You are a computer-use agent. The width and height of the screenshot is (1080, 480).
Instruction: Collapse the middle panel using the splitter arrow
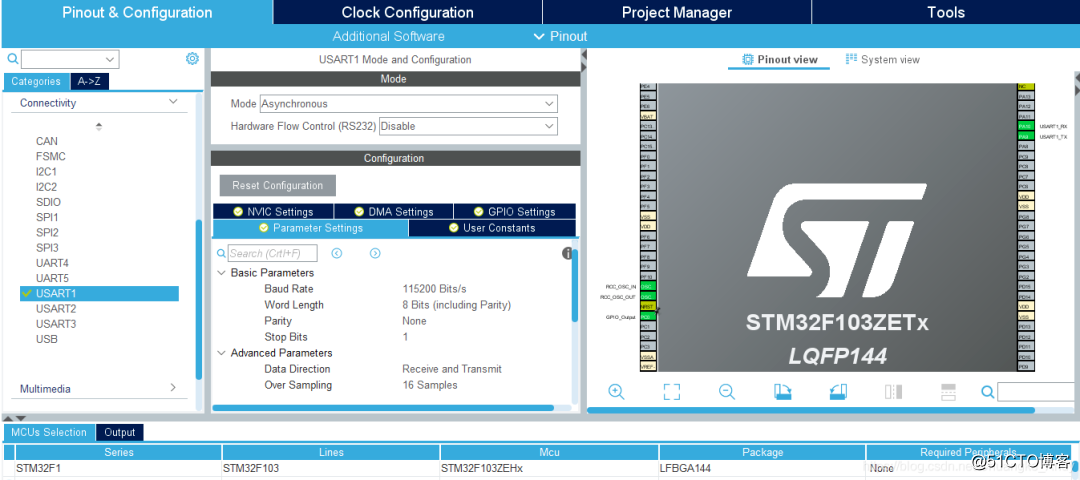point(583,55)
